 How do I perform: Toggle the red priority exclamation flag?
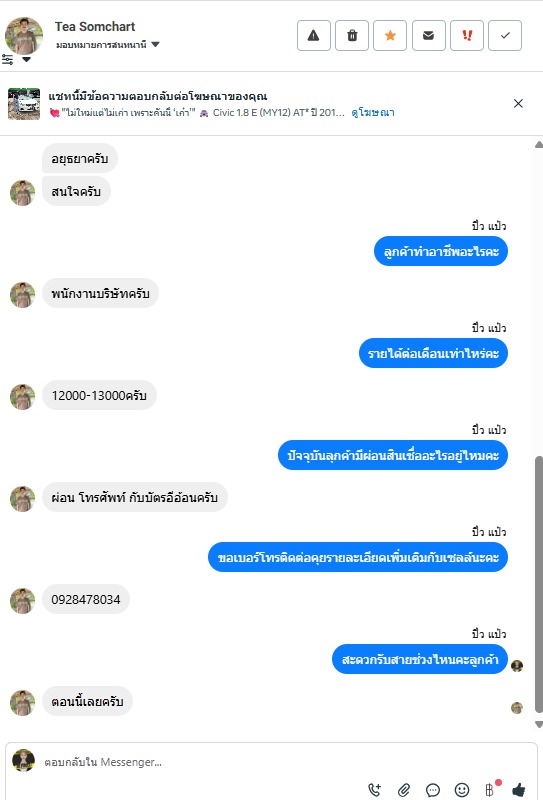pyautogui.click(x=467, y=36)
